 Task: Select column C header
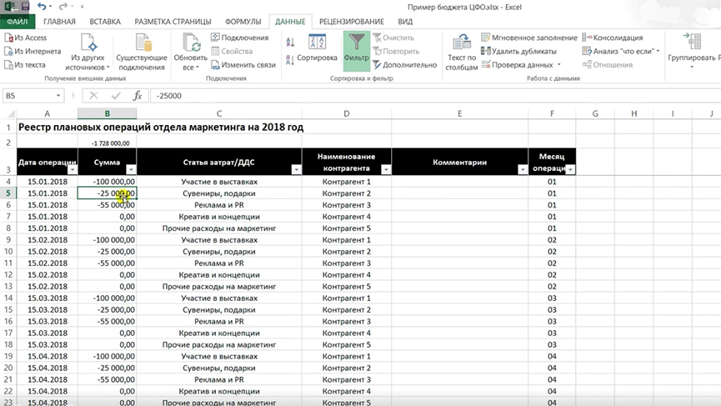point(219,114)
